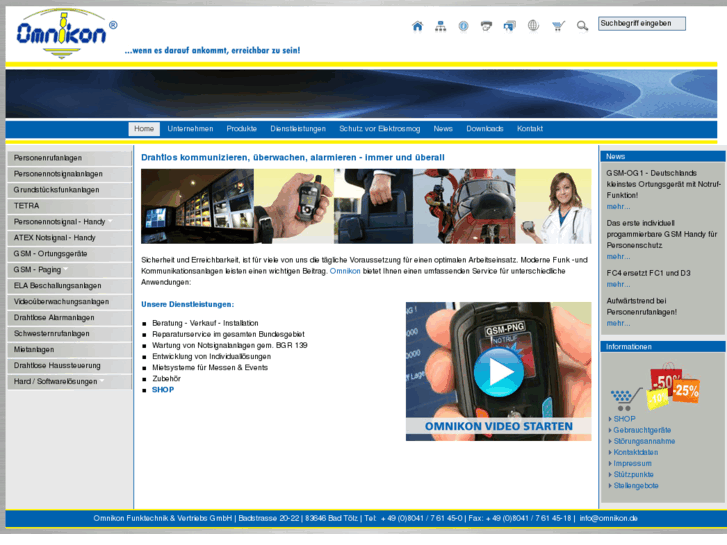The height and width of the screenshot is (545, 727).
Task: Open Stellengebote link
Action: (636, 486)
